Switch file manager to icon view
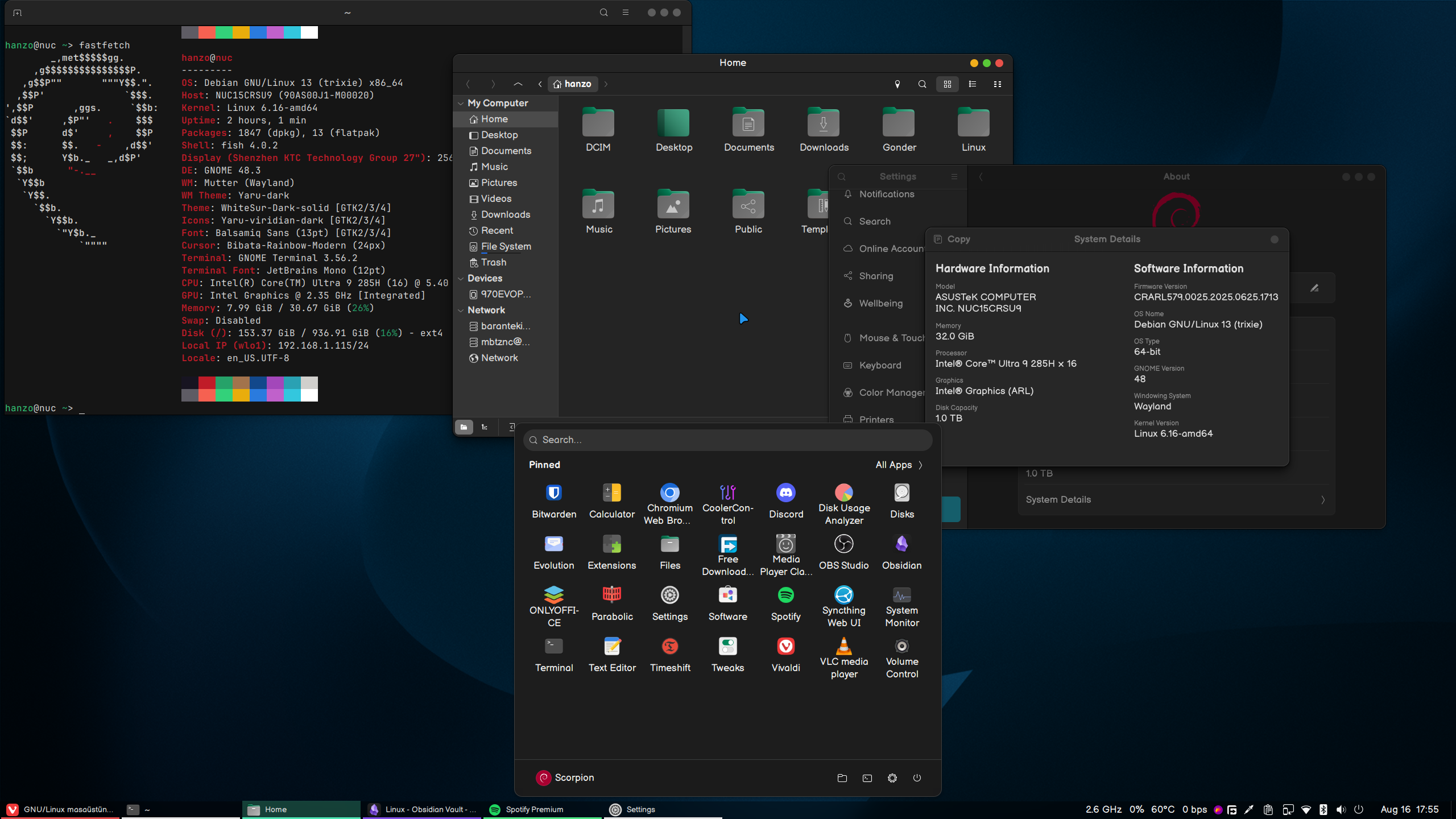This screenshot has width=1456, height=819. point(948,84)
